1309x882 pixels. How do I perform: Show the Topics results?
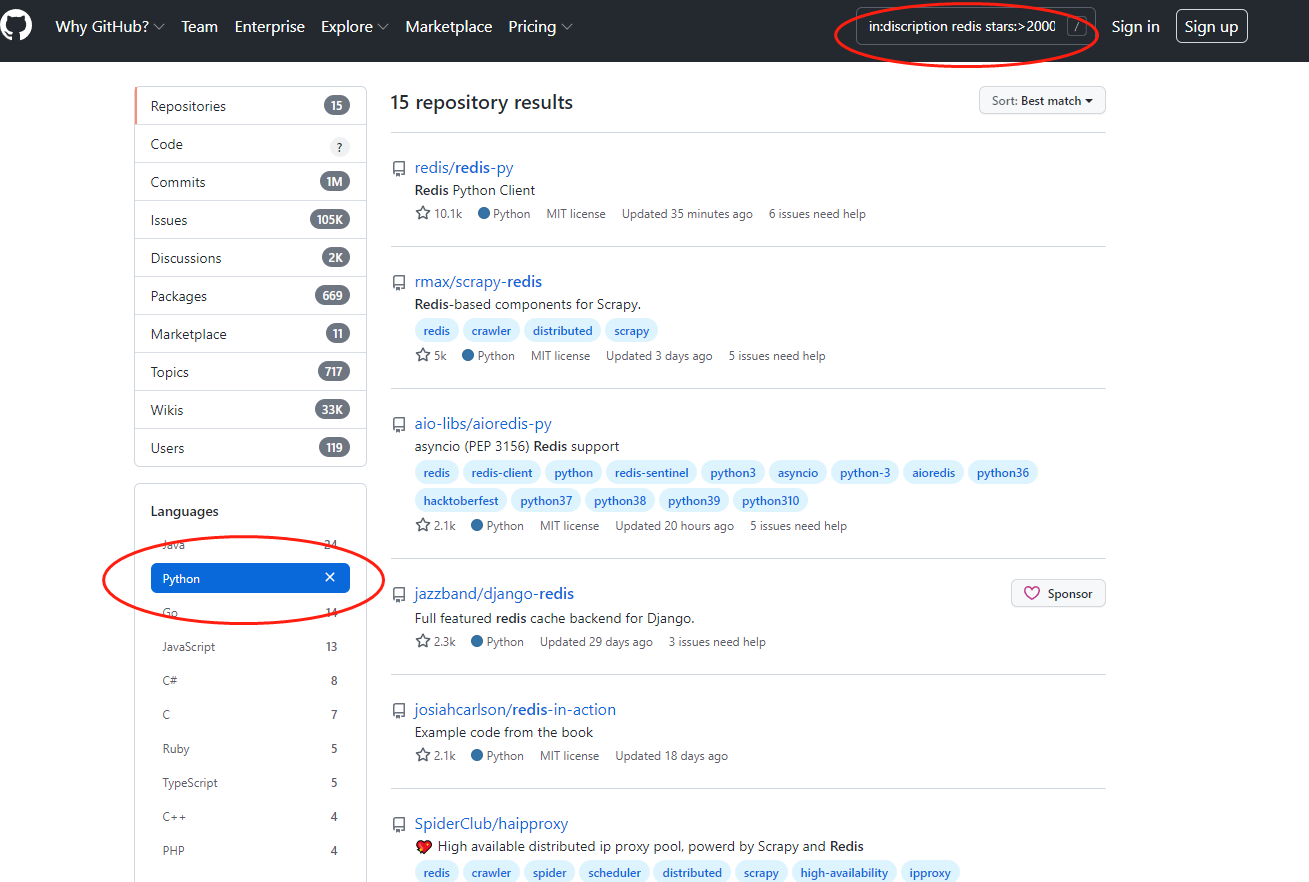point(250,372)
